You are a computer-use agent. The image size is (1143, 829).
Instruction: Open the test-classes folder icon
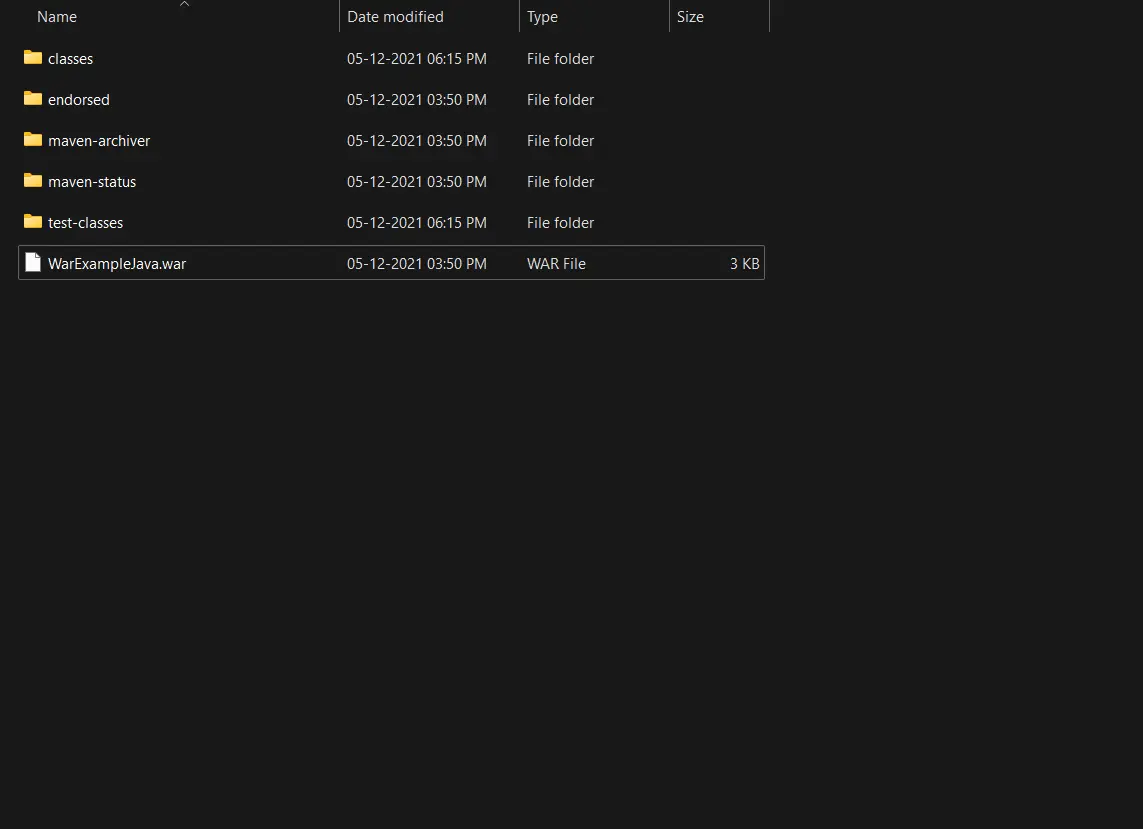click(32, 222)
